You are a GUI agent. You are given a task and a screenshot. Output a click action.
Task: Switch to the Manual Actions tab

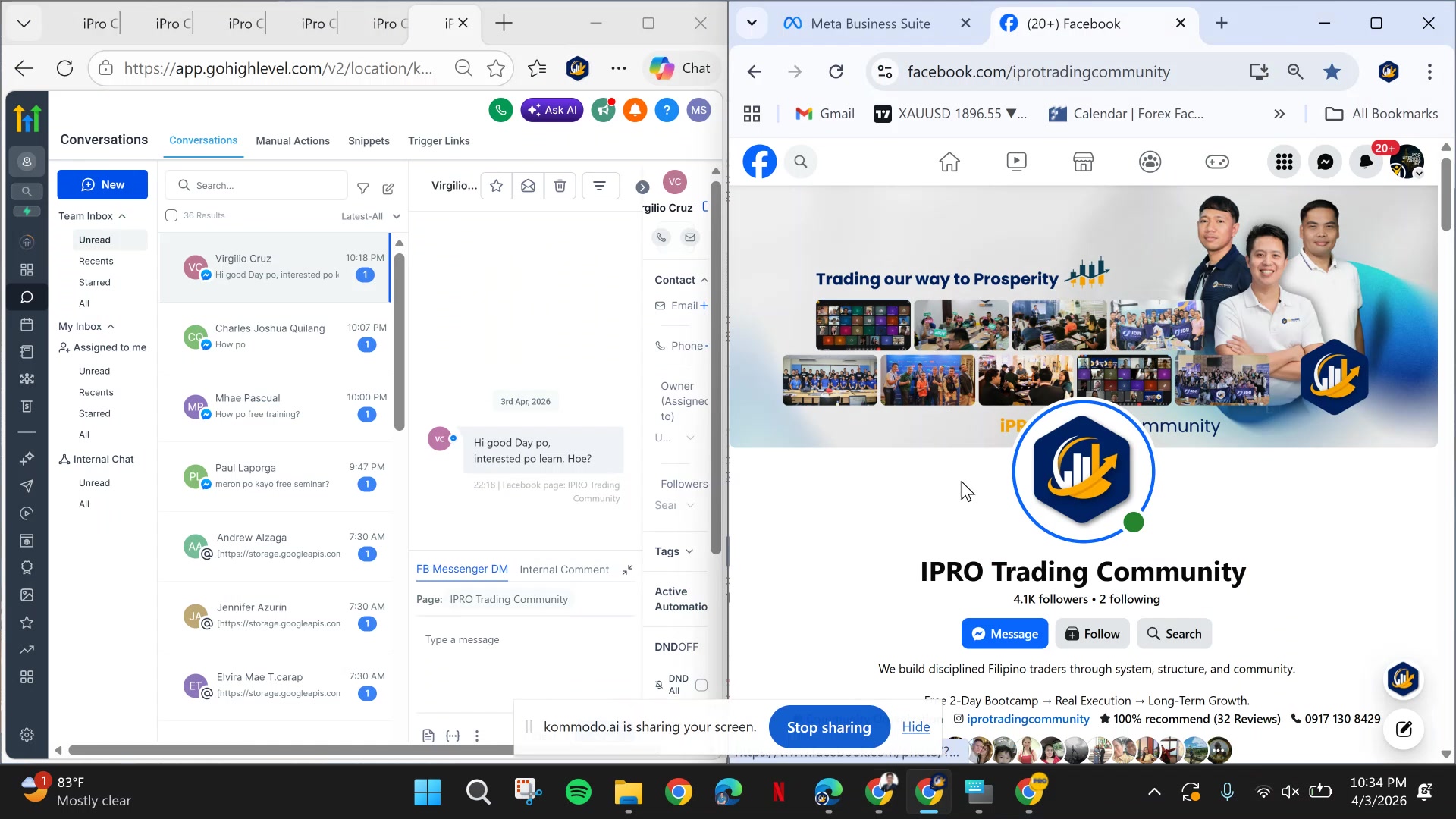tap(293, 141)
